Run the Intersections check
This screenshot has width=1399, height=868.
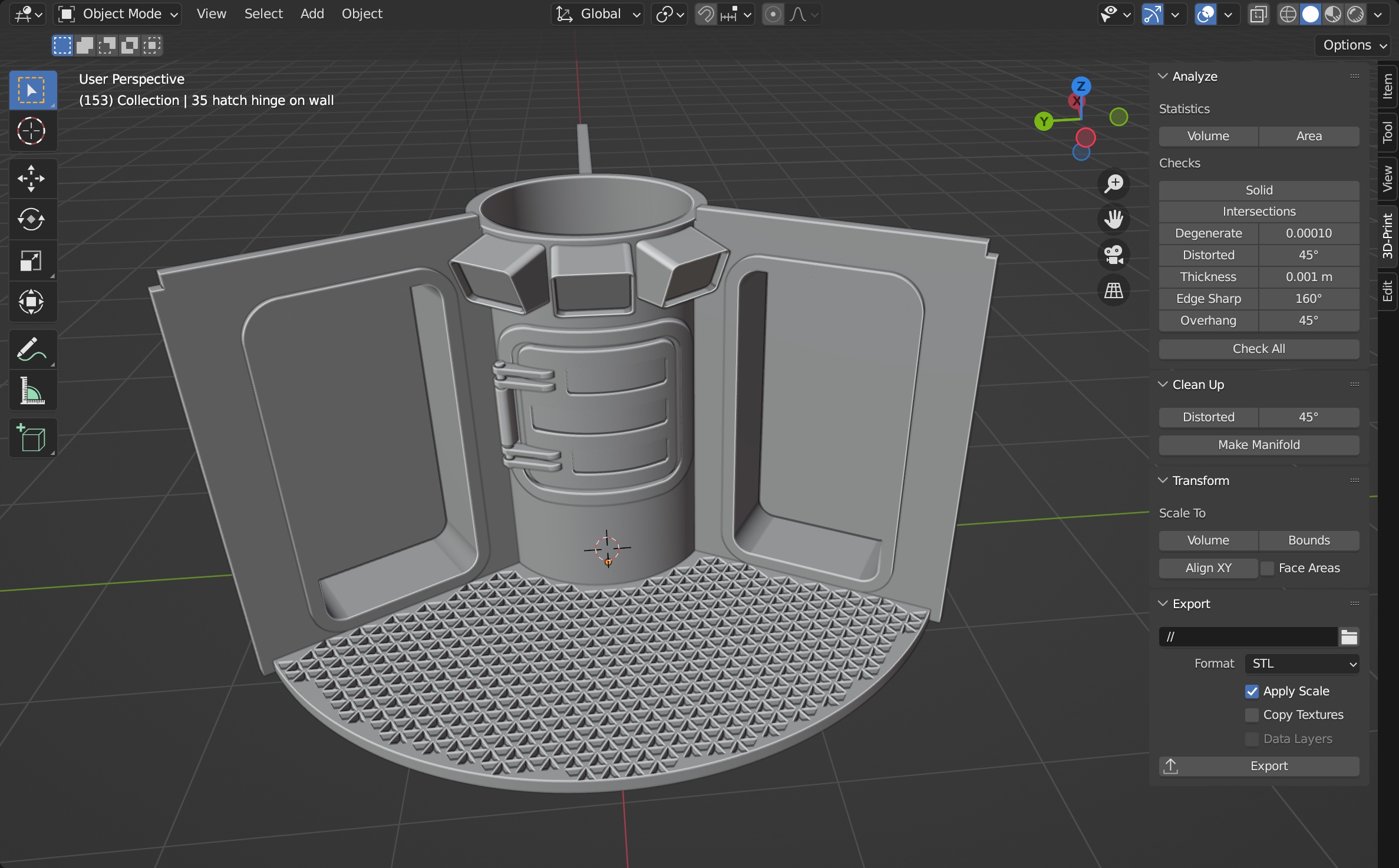click(x=1259, y=212)
